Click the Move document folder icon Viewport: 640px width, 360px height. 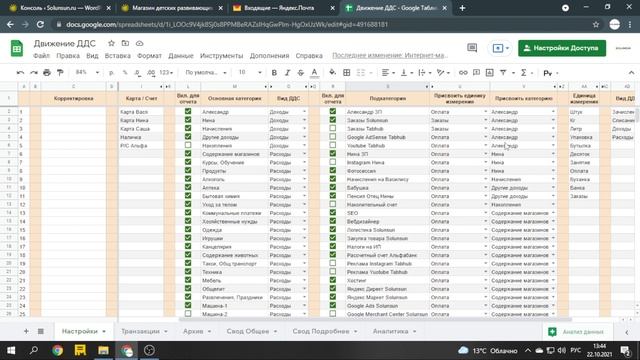pos(125,43)
